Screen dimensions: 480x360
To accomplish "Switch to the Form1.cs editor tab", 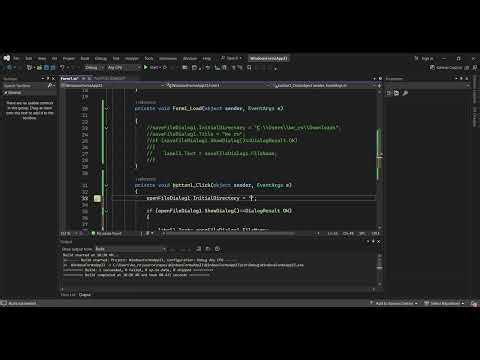I will pyautogui.click(x=69, y=79).
